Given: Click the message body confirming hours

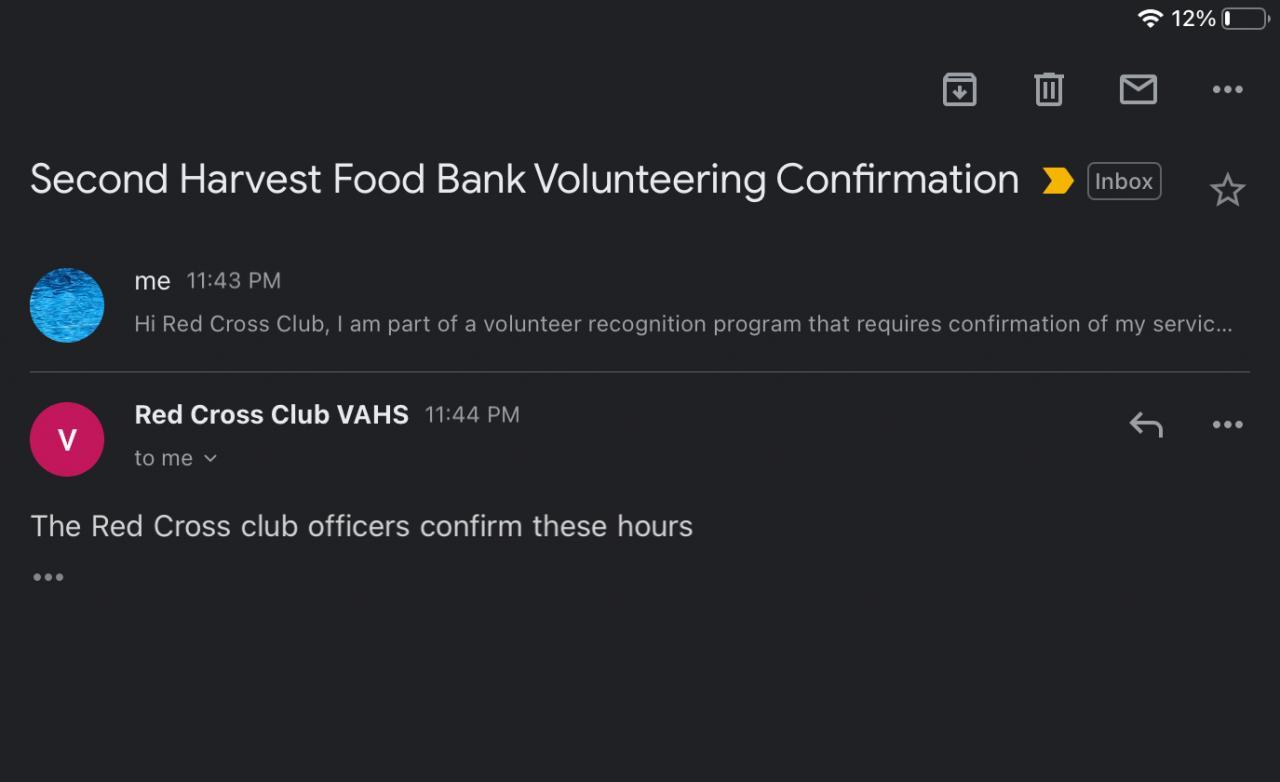Looking at the screenshot, I should [x=361, y=526].
